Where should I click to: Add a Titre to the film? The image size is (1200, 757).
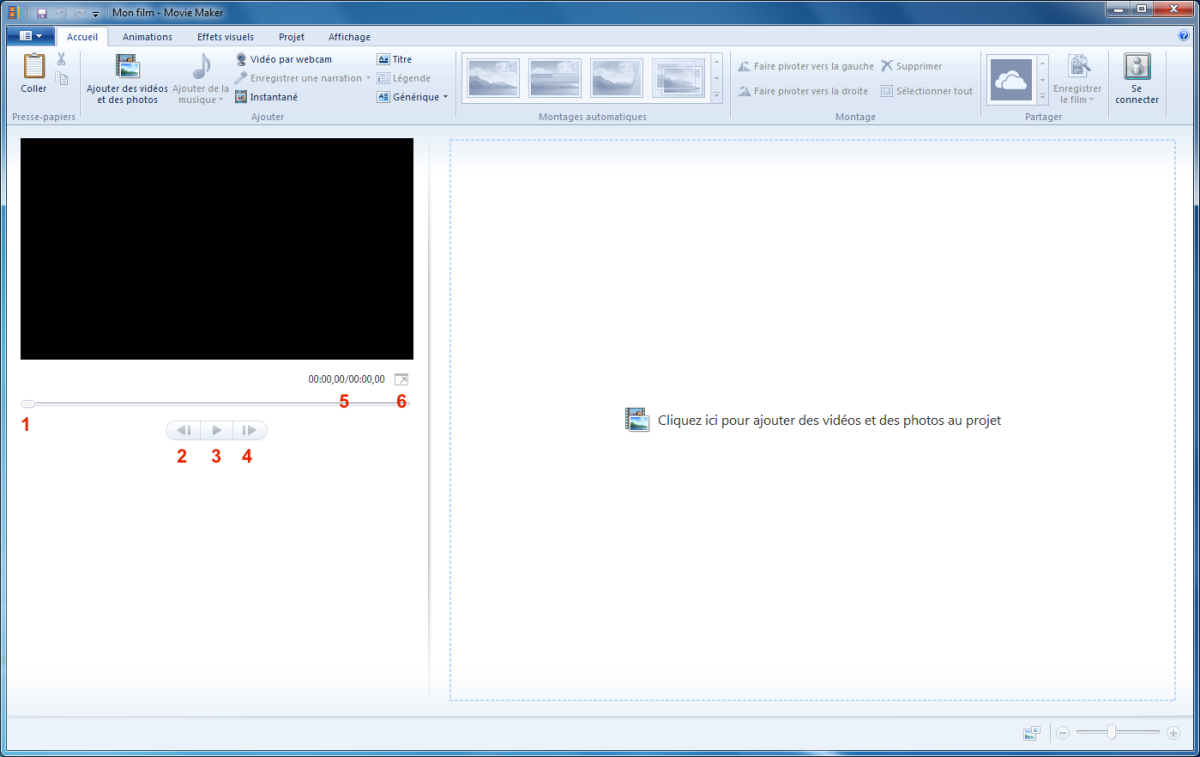(x=394, y=60)
